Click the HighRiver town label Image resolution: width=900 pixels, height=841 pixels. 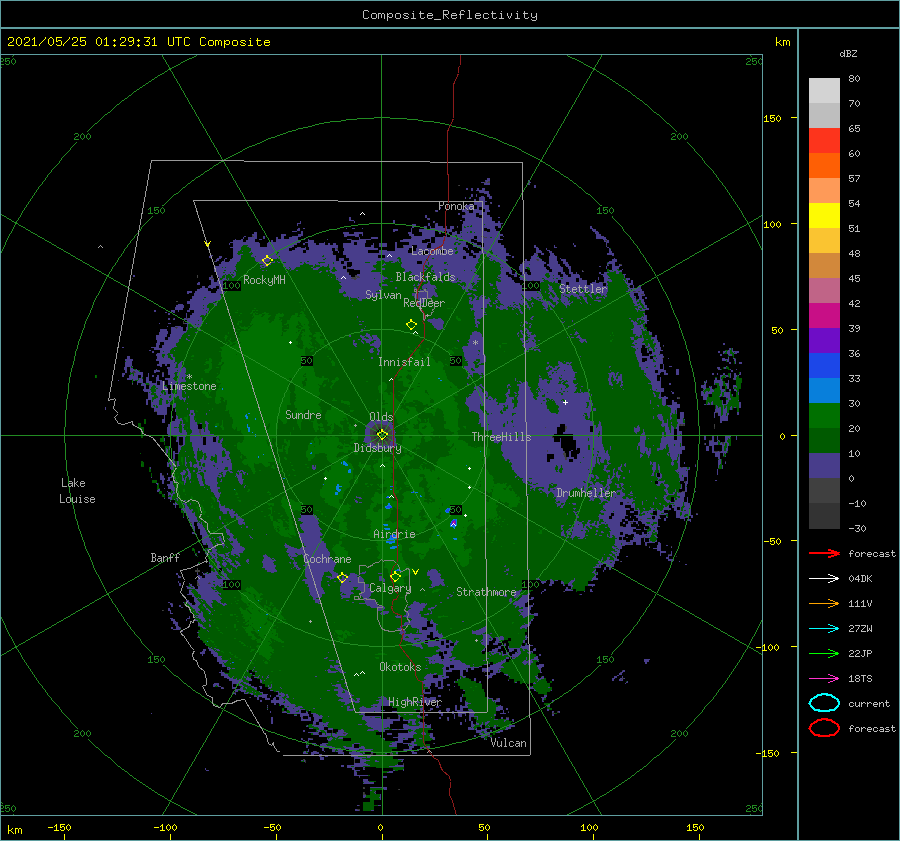pos(414,702)
